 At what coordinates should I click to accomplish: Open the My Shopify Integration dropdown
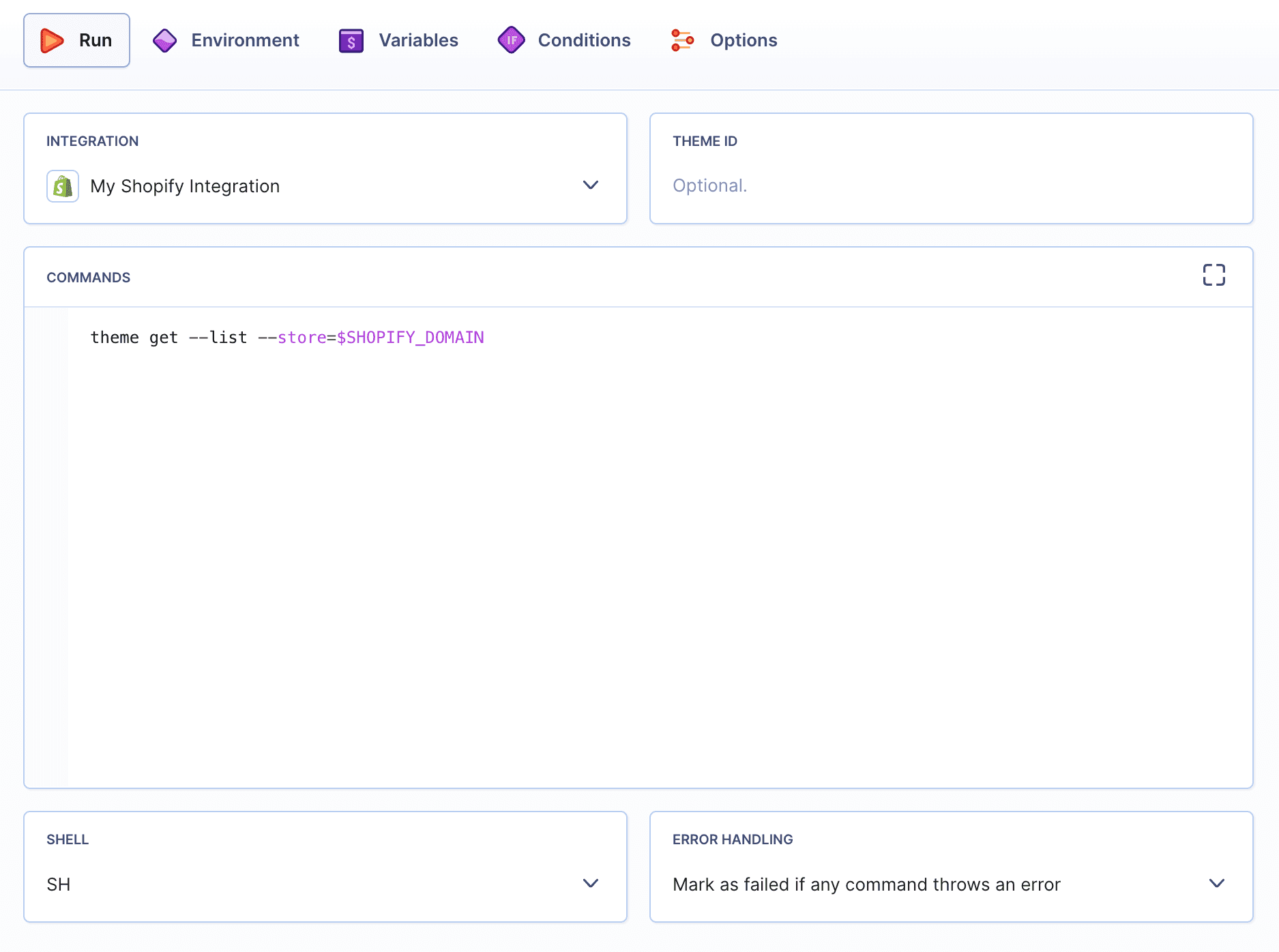[325, 185]
